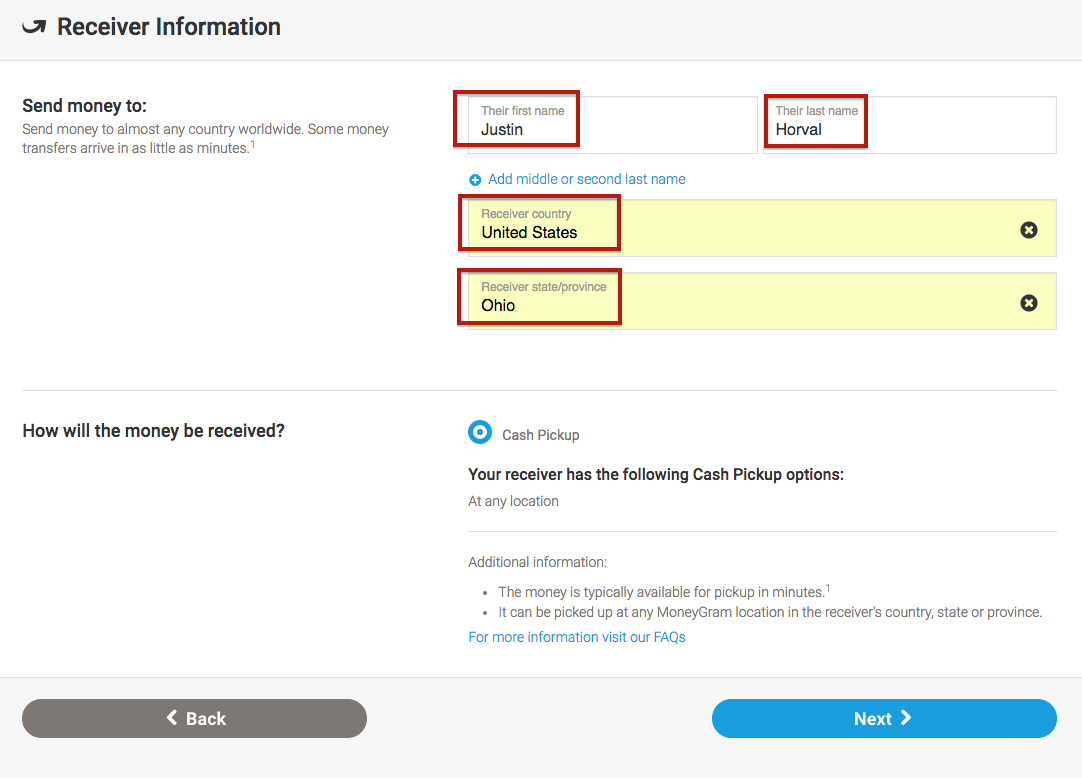
Task: Clear the Receiver state/province field with X
Action: coord(1028,303)
